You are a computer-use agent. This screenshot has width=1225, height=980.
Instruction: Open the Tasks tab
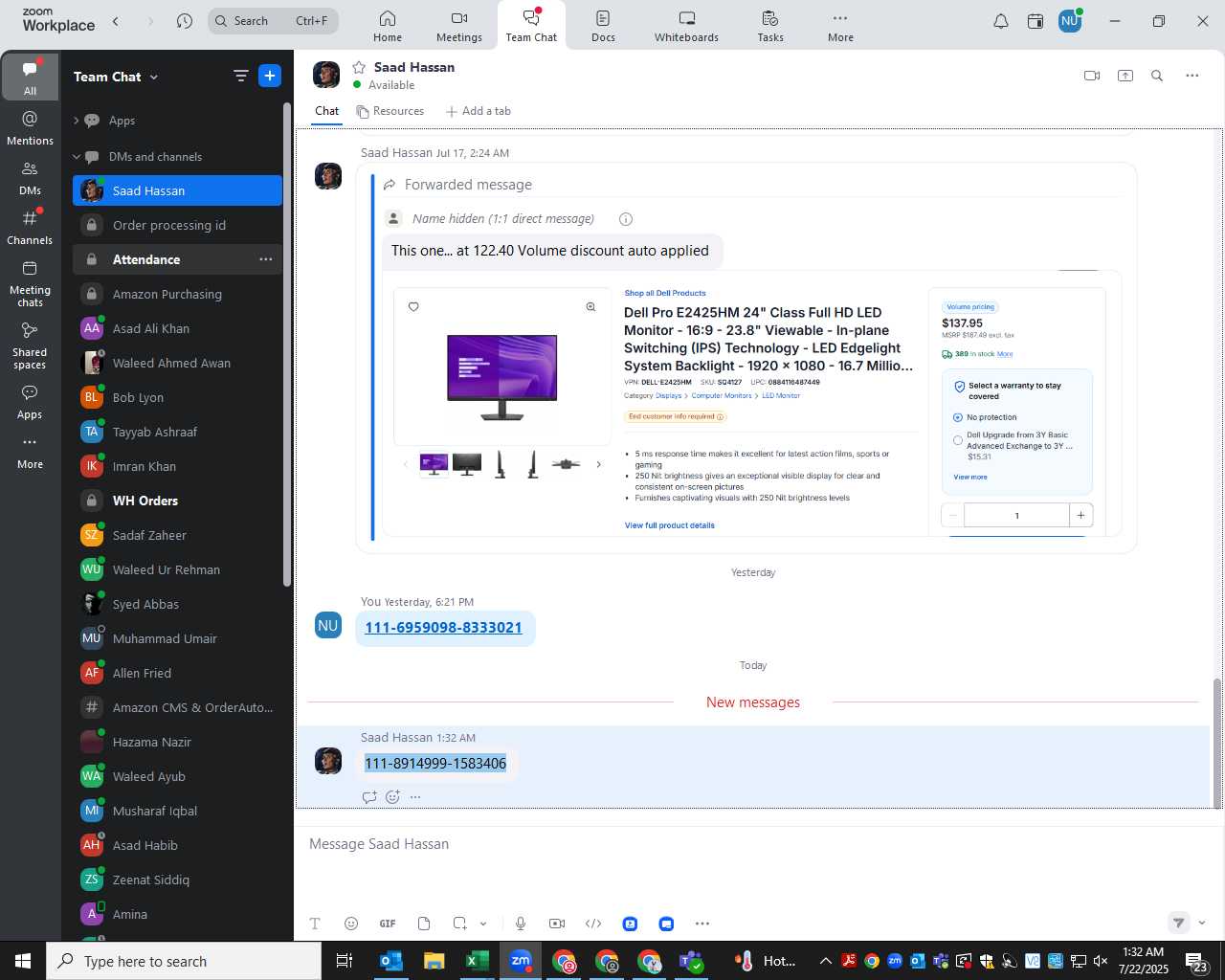(770, 26)
